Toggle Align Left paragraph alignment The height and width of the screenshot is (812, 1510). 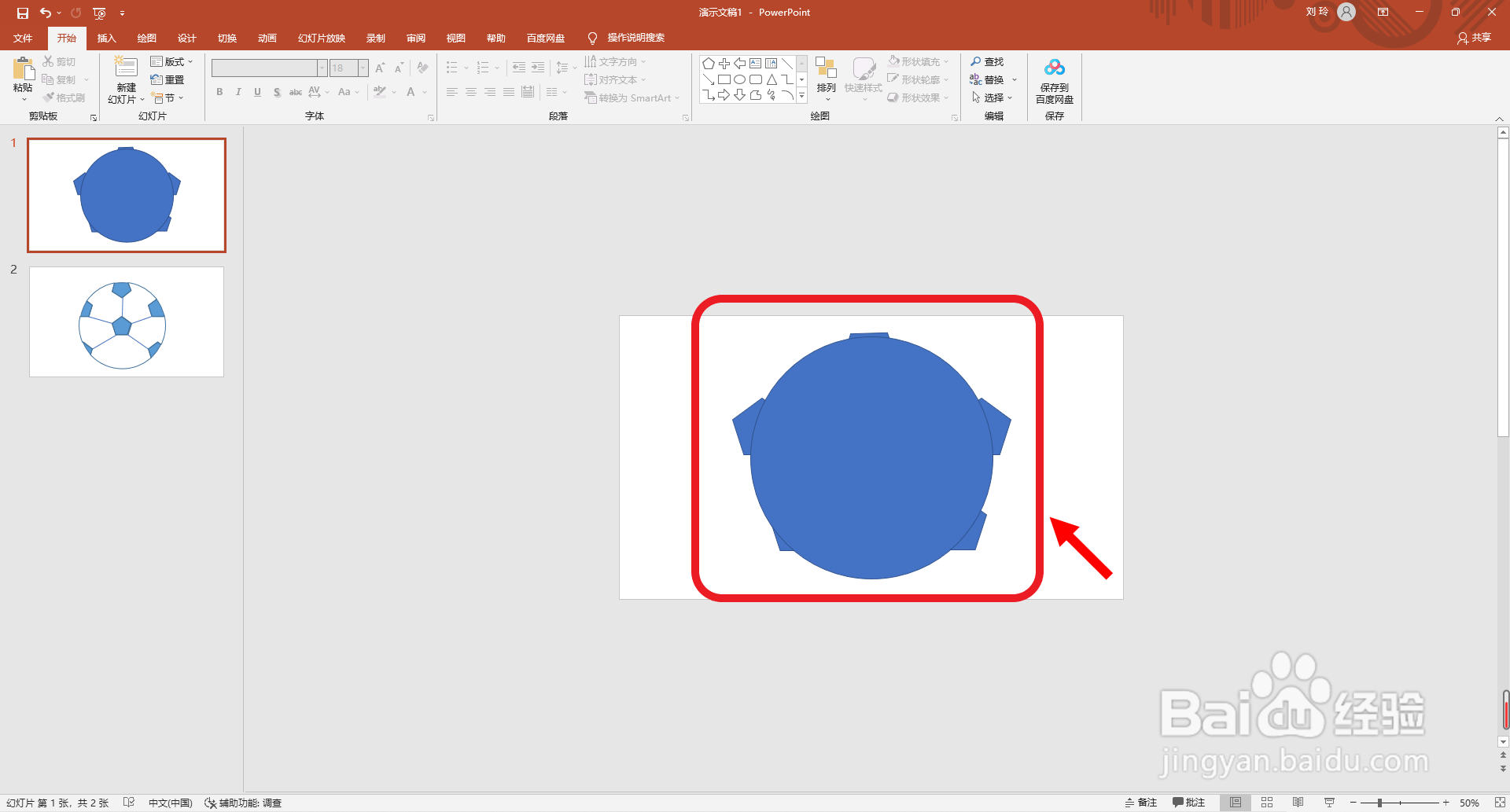coord(451,92)
